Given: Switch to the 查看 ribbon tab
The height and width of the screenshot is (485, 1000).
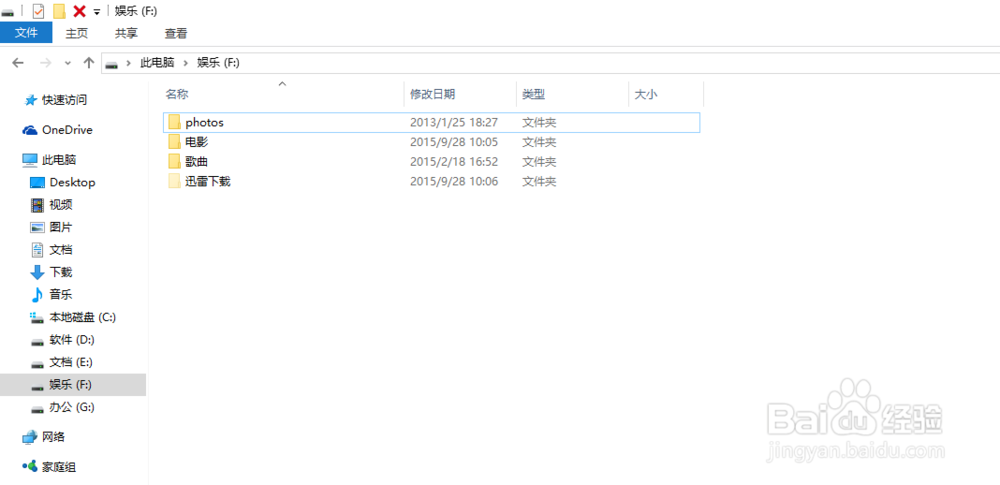Looking at the screenshot, I should point(176,33).
